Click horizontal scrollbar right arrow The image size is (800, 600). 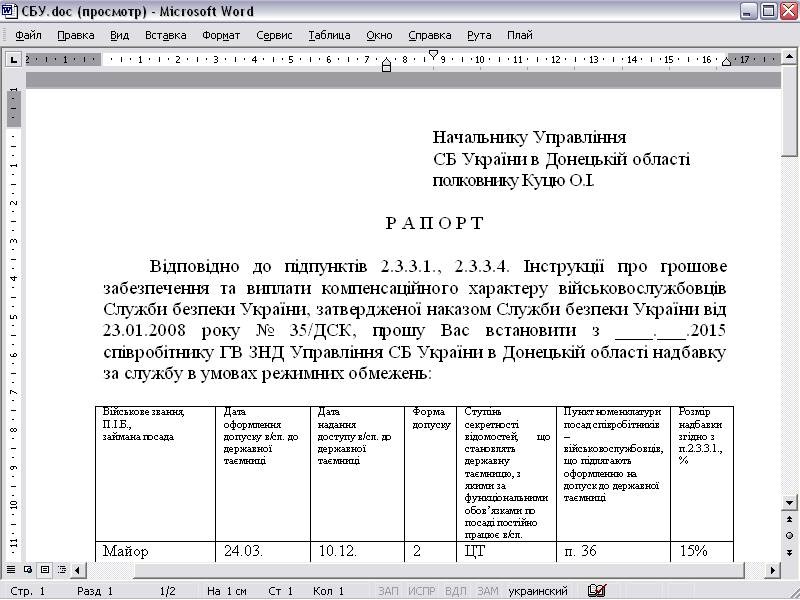click(773, 569)
